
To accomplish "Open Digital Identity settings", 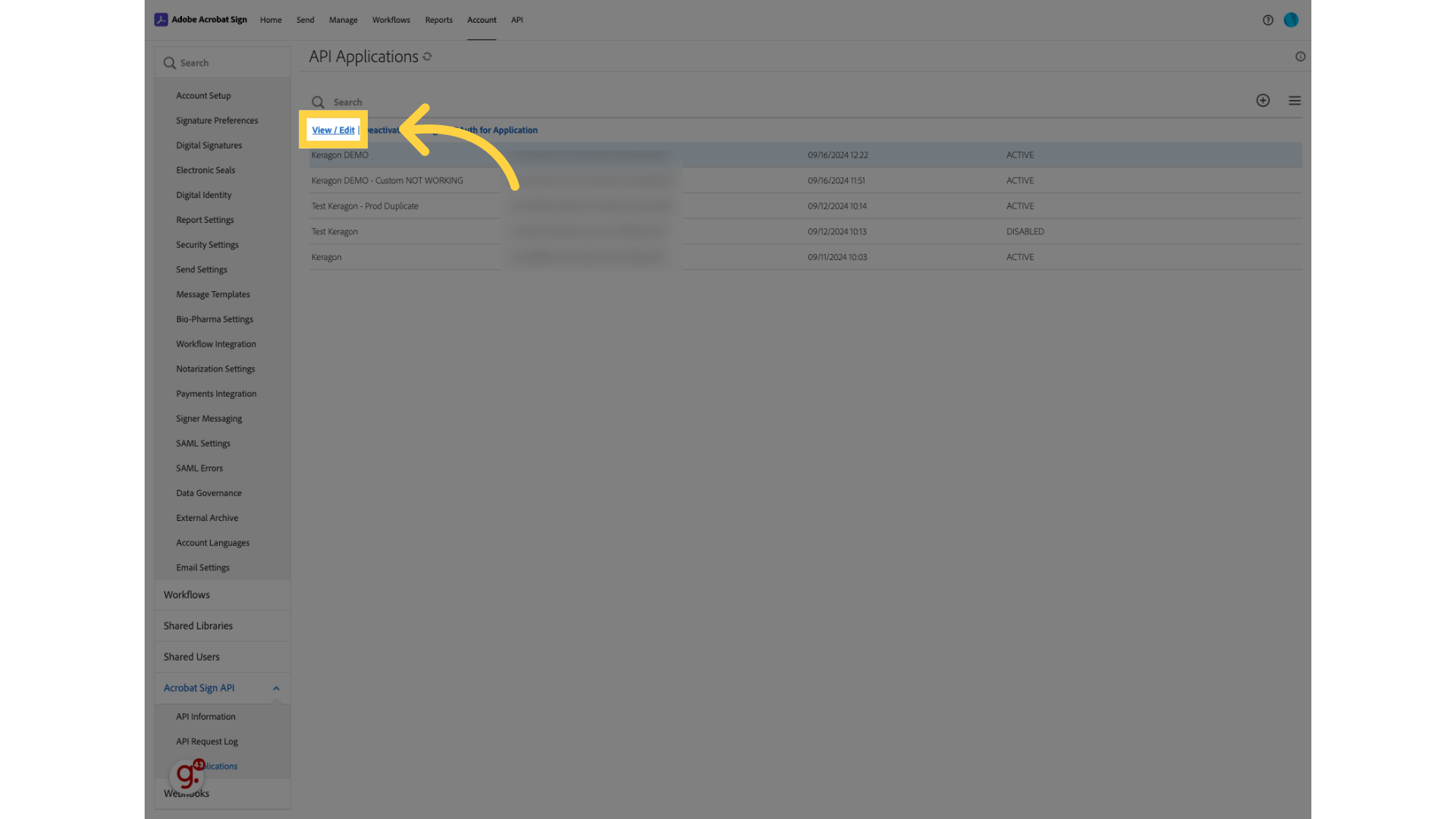I will tap(204, 196).
